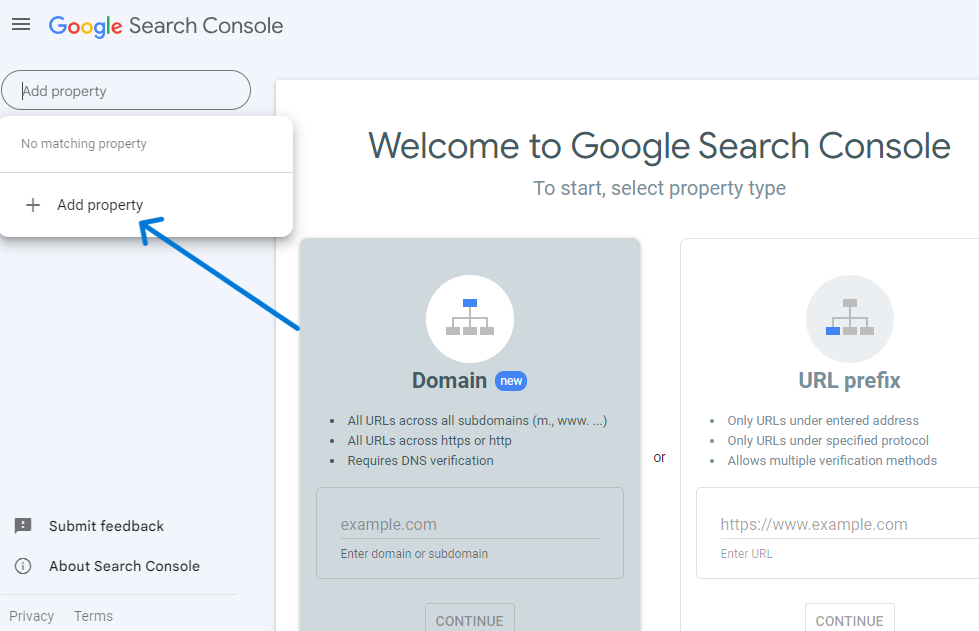Viewport: 979px width, 631px height.
Task: Click the Domain sitemap icon
Action: [x=470, y=318]
